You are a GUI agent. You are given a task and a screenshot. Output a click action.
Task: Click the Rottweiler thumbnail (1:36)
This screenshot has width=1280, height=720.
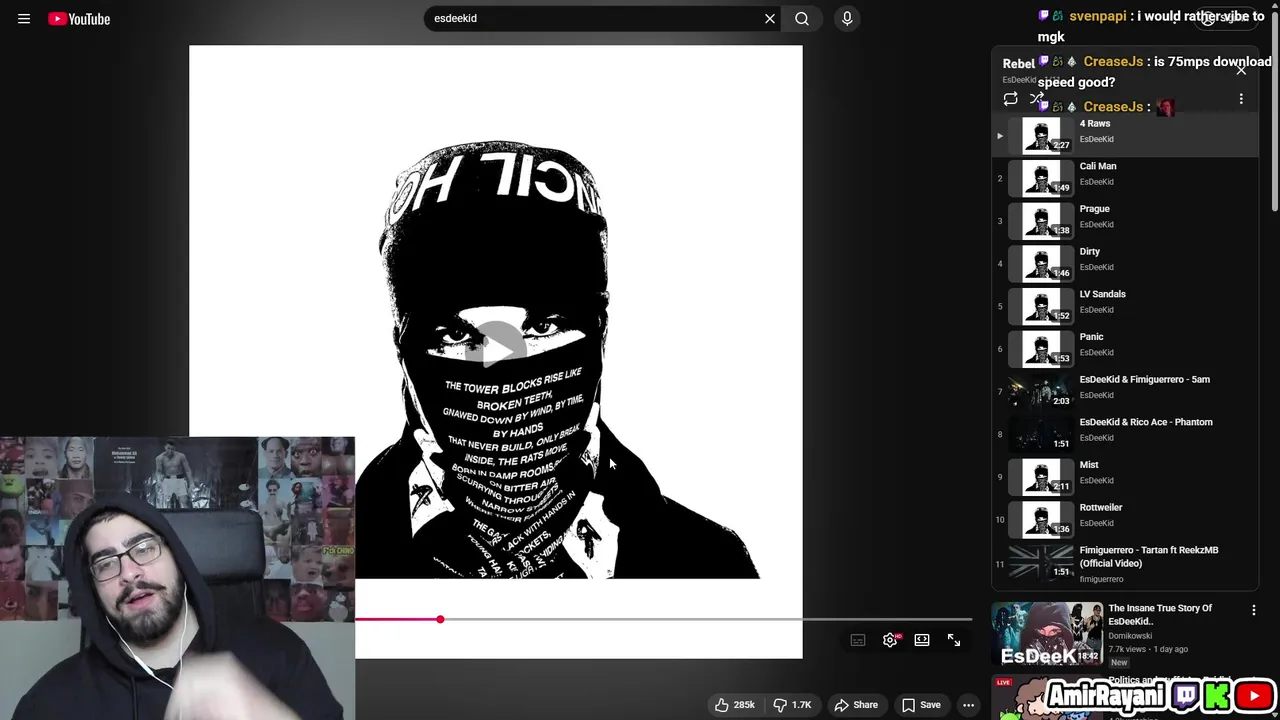tap(1041, 519)
